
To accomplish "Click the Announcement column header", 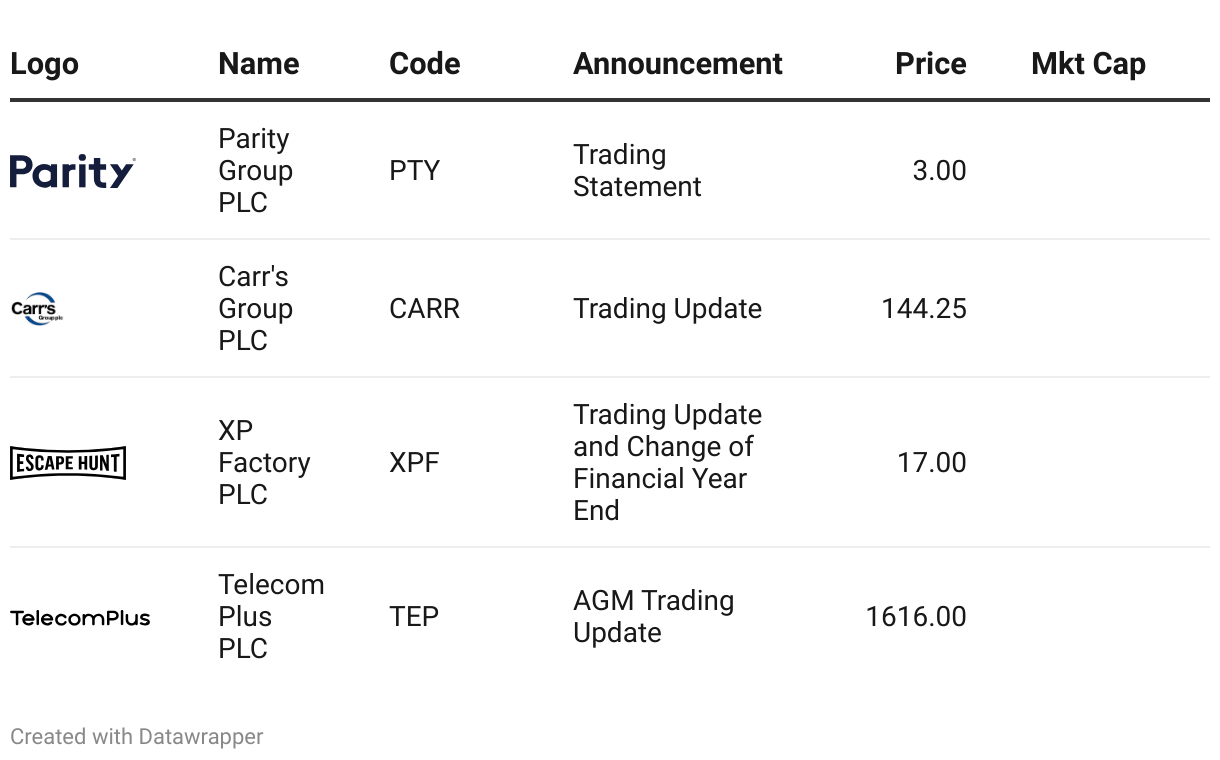I will pyautogui.click(x=677, y=64).
